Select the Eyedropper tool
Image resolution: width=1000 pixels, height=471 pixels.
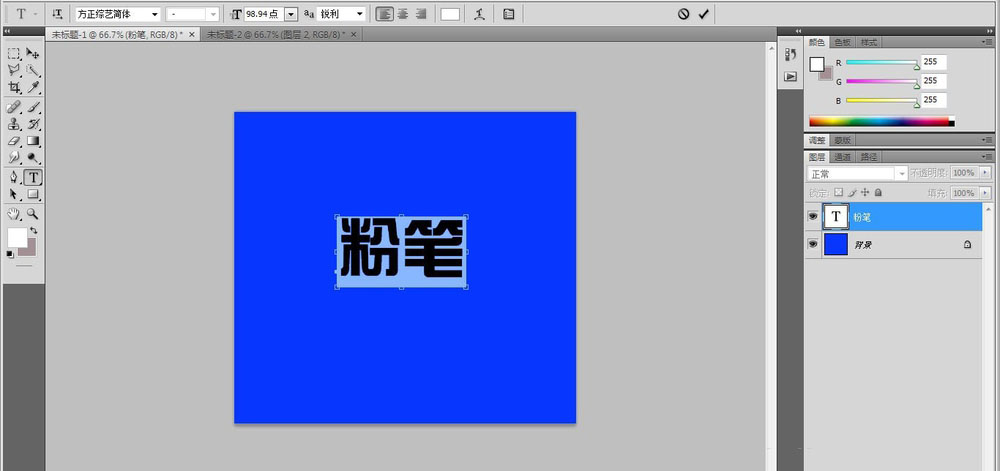coord(33,87)
